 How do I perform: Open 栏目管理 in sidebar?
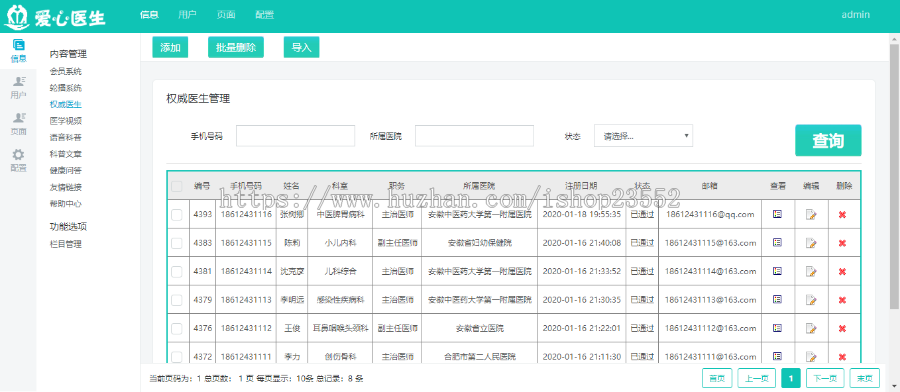pos(65,244)
